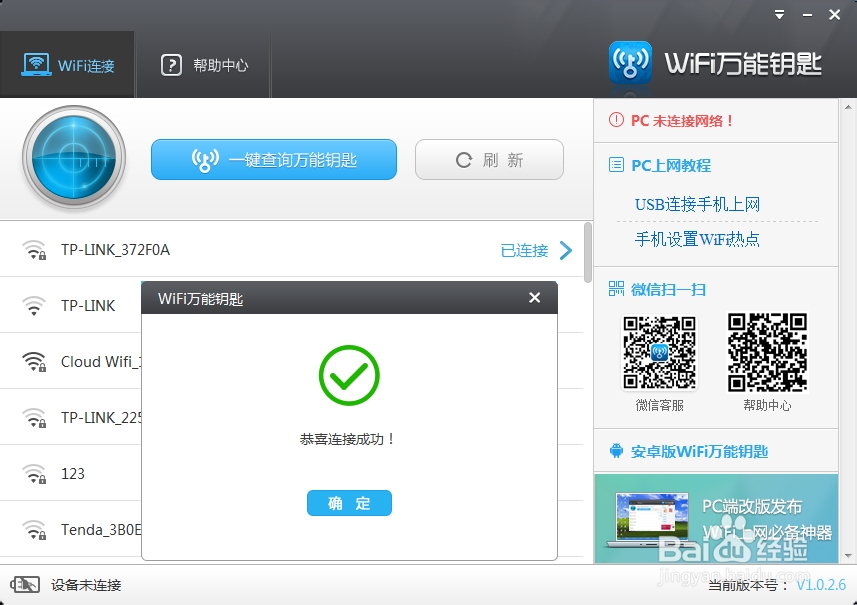Click the TP-LINK_372F0A signal icon
This screenshot has width=857, height=605.
coord(34,250)
